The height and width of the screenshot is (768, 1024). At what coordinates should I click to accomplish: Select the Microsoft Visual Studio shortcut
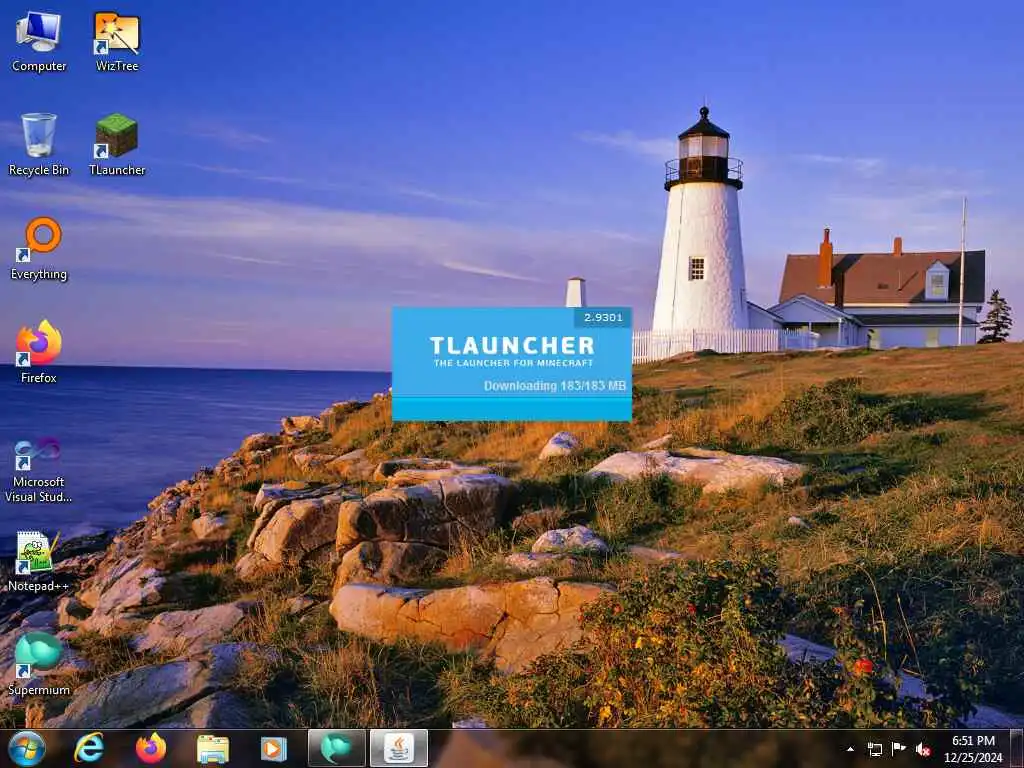tap(39, 470)
